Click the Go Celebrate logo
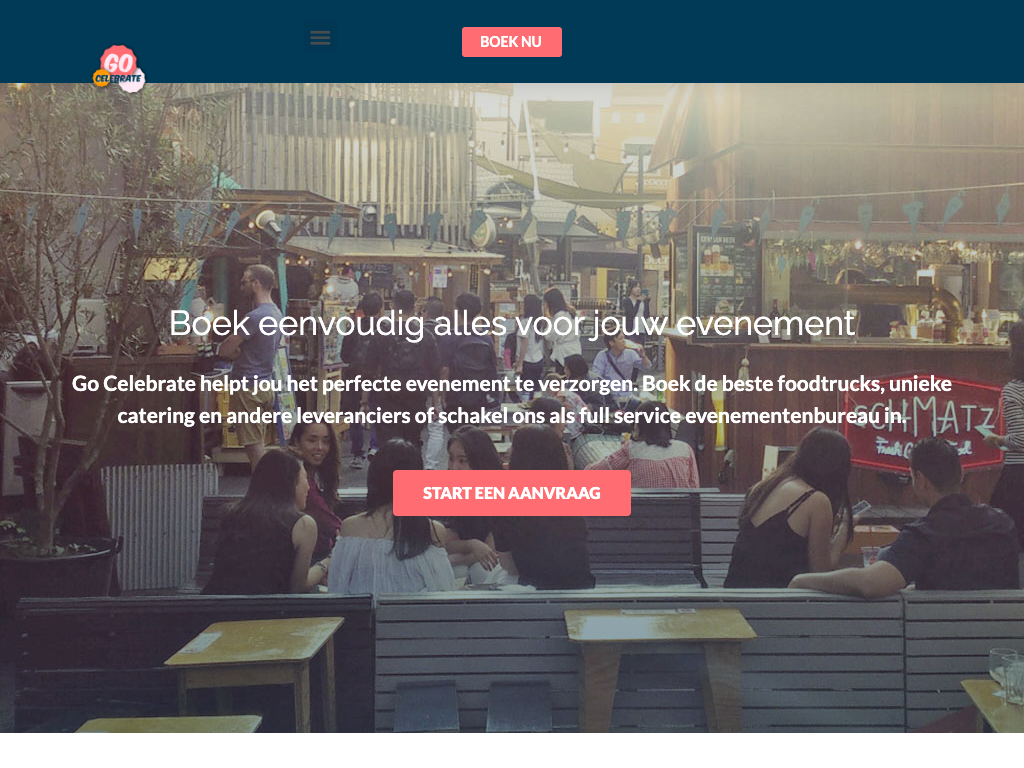 119,69
